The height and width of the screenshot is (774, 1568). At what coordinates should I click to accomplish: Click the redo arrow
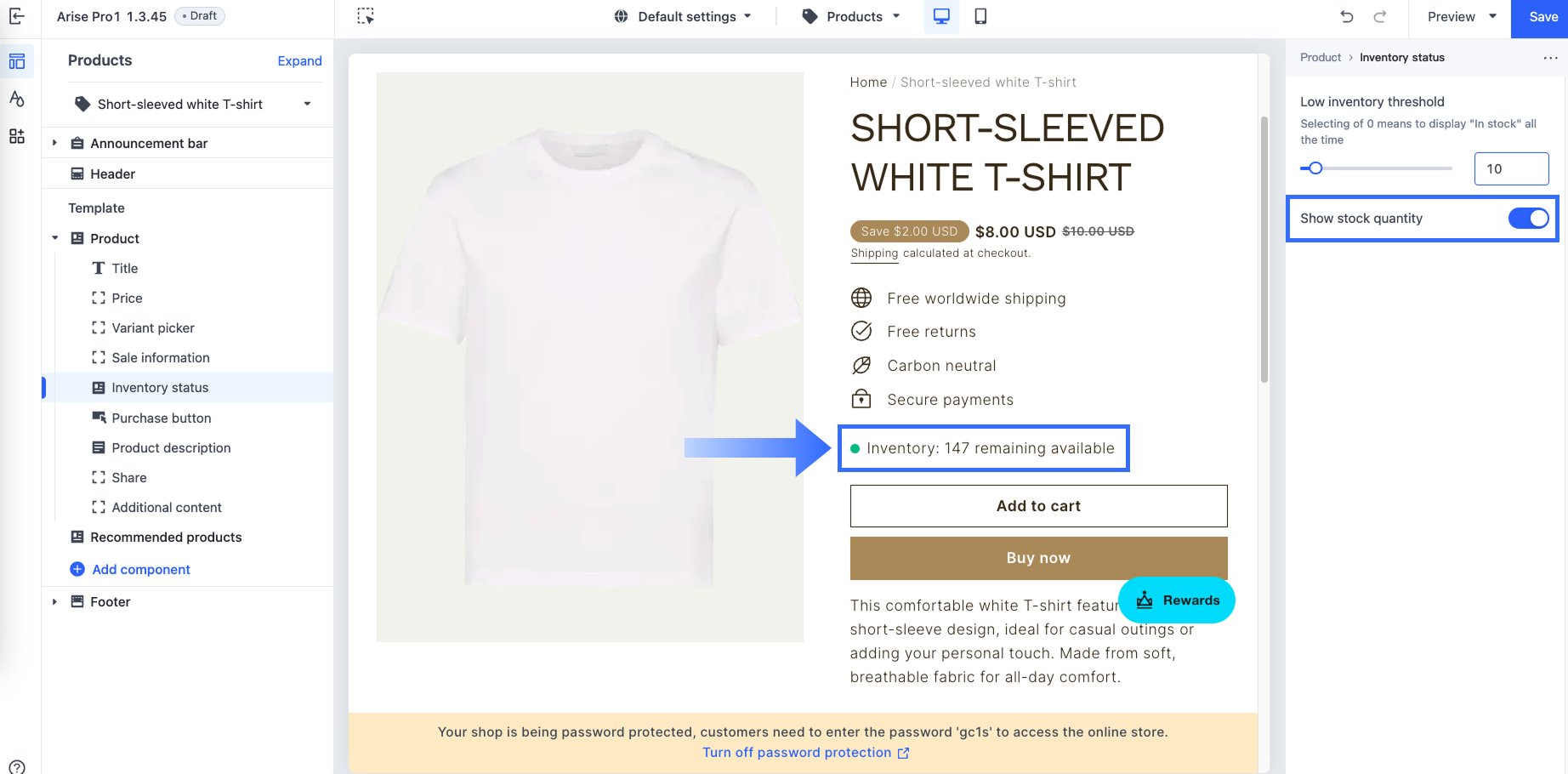point(1380,16)
